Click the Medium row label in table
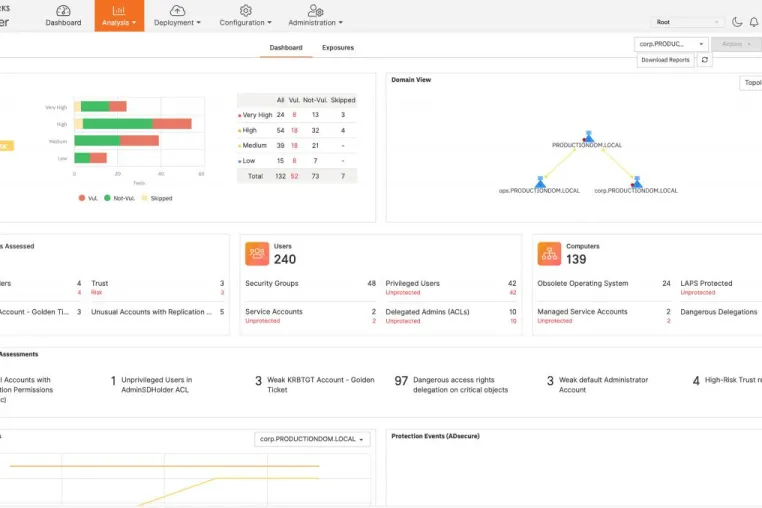 pyautogui.click(x=255, y=145)
